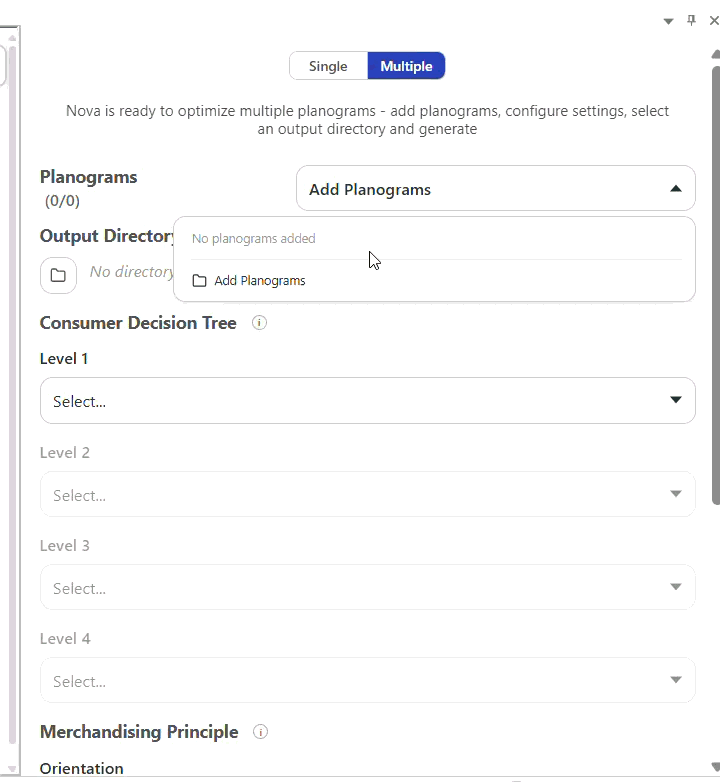This screenshot has width=720, height=782.
Task: Click the No directory placeholder text
Action: 132,272
